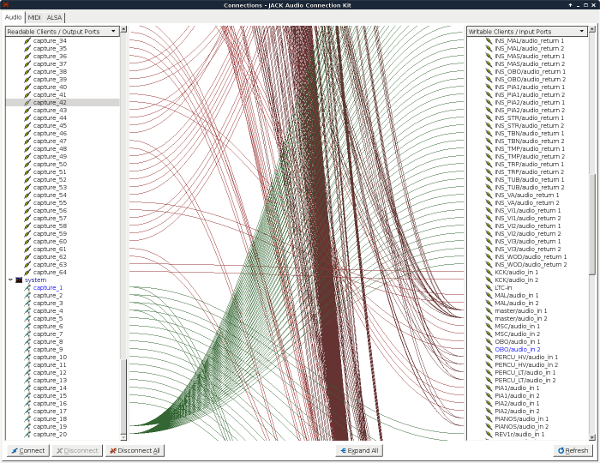Collapse the system client tree node
Viewport: 600px width, 463px height.
coord(10,280)
